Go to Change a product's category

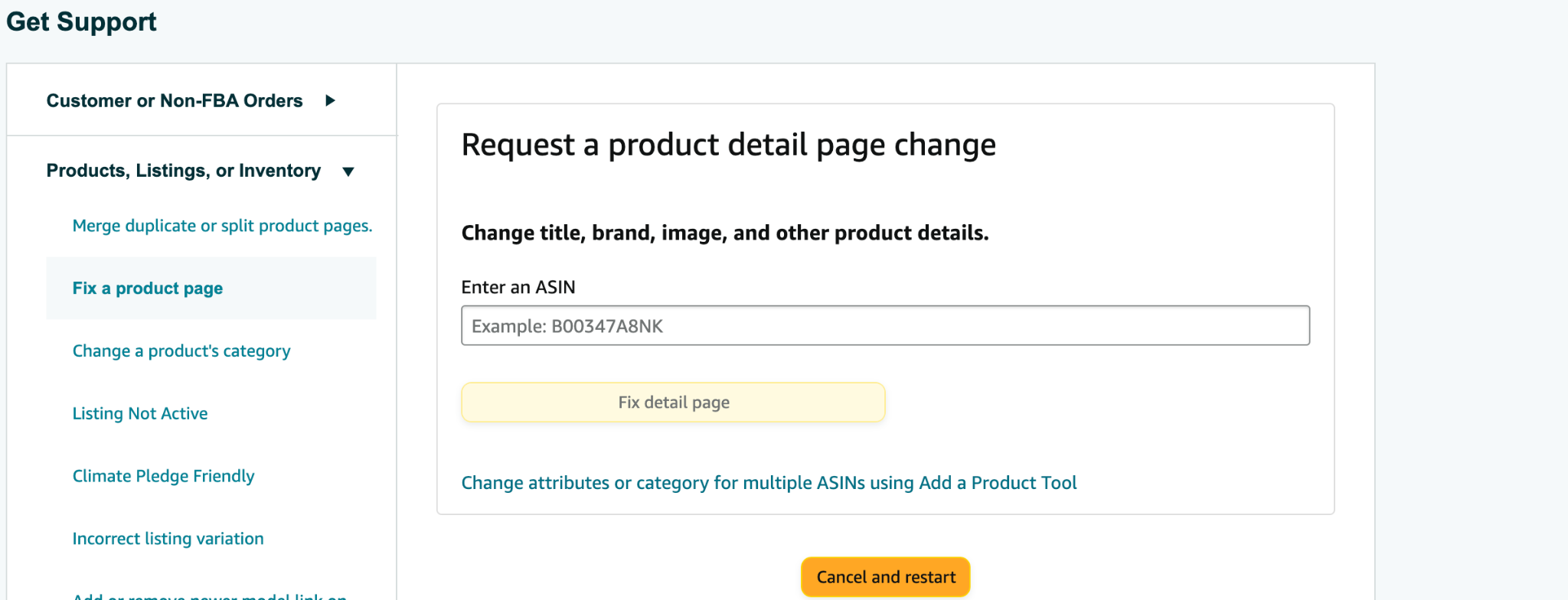[181, 351]
